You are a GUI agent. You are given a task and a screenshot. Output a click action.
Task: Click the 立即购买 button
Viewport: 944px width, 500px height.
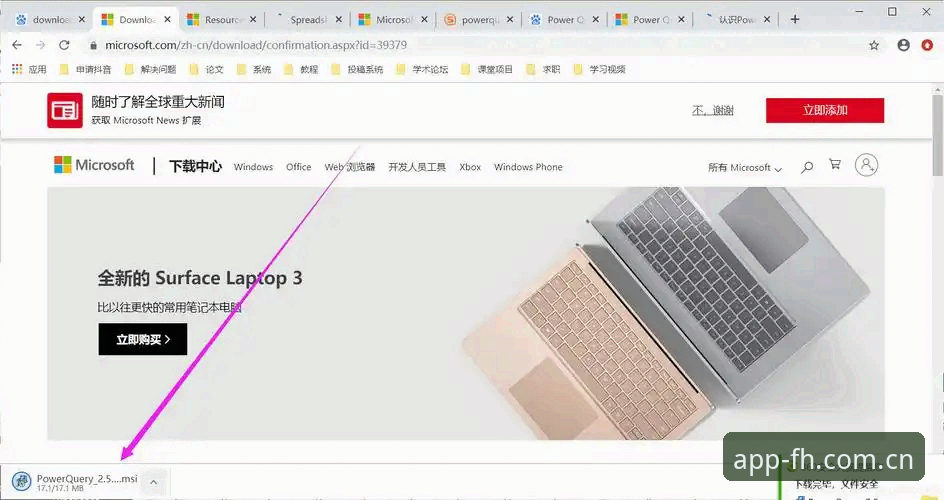point(143,339)
